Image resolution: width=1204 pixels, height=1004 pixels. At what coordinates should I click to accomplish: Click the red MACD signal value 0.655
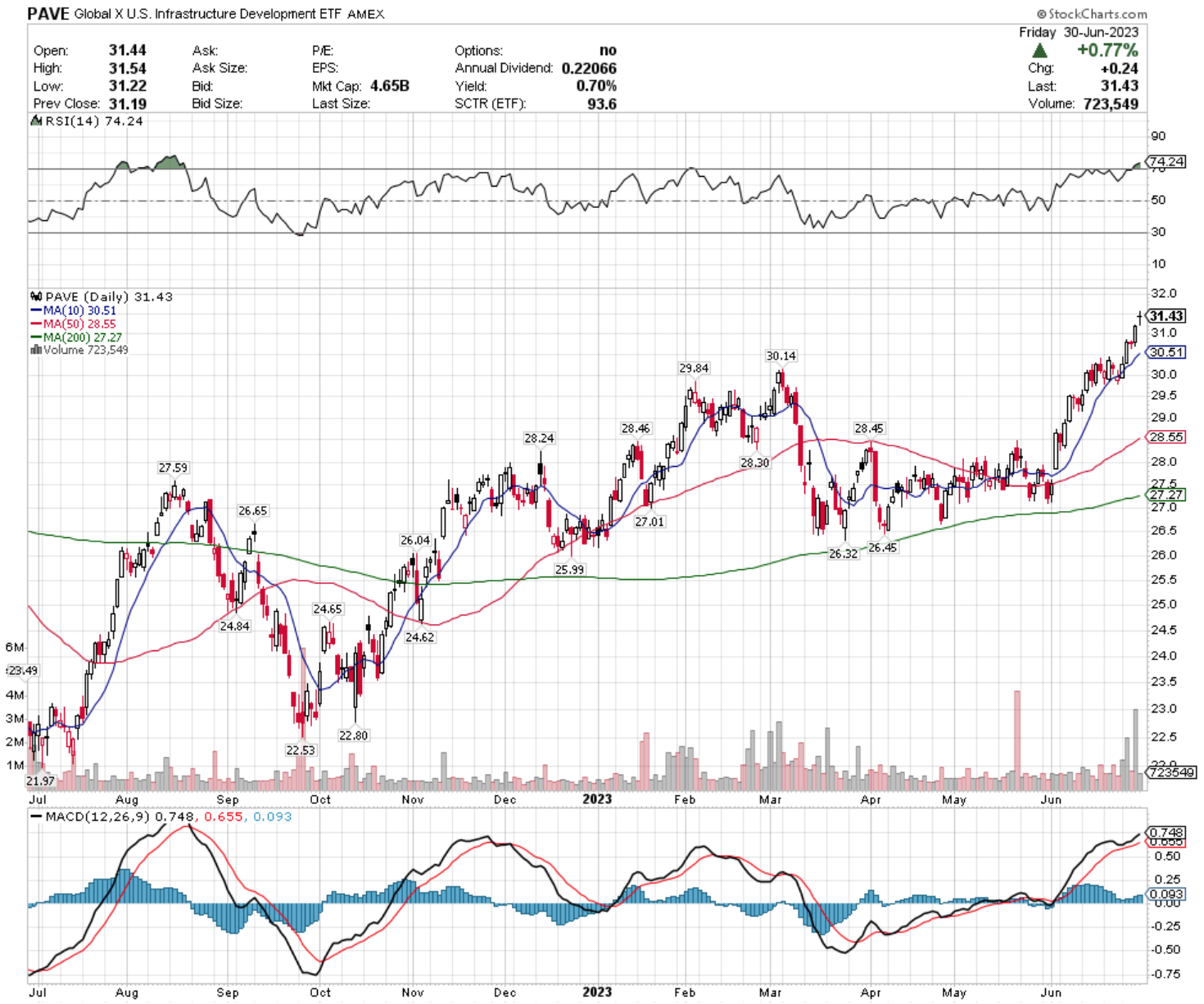point(224,816)
